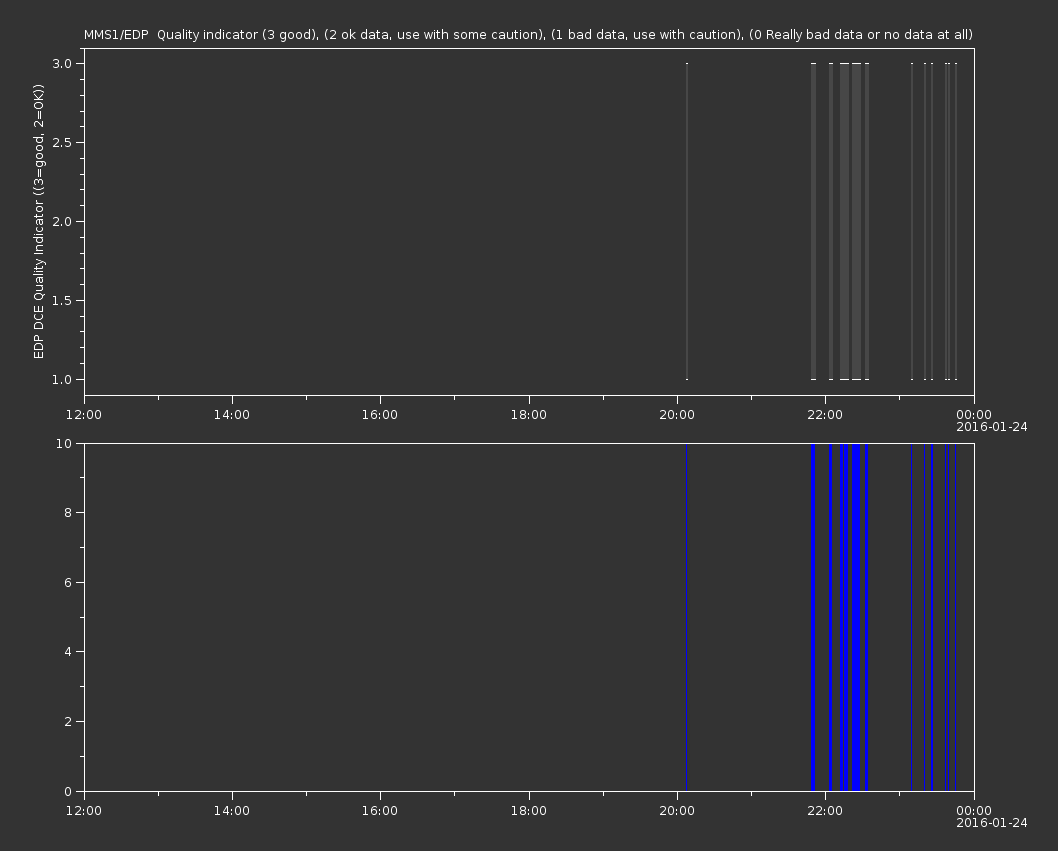Click the 18:00 time label under the blue-bar plot
The image size is (1058, 851).
[528, 811]
